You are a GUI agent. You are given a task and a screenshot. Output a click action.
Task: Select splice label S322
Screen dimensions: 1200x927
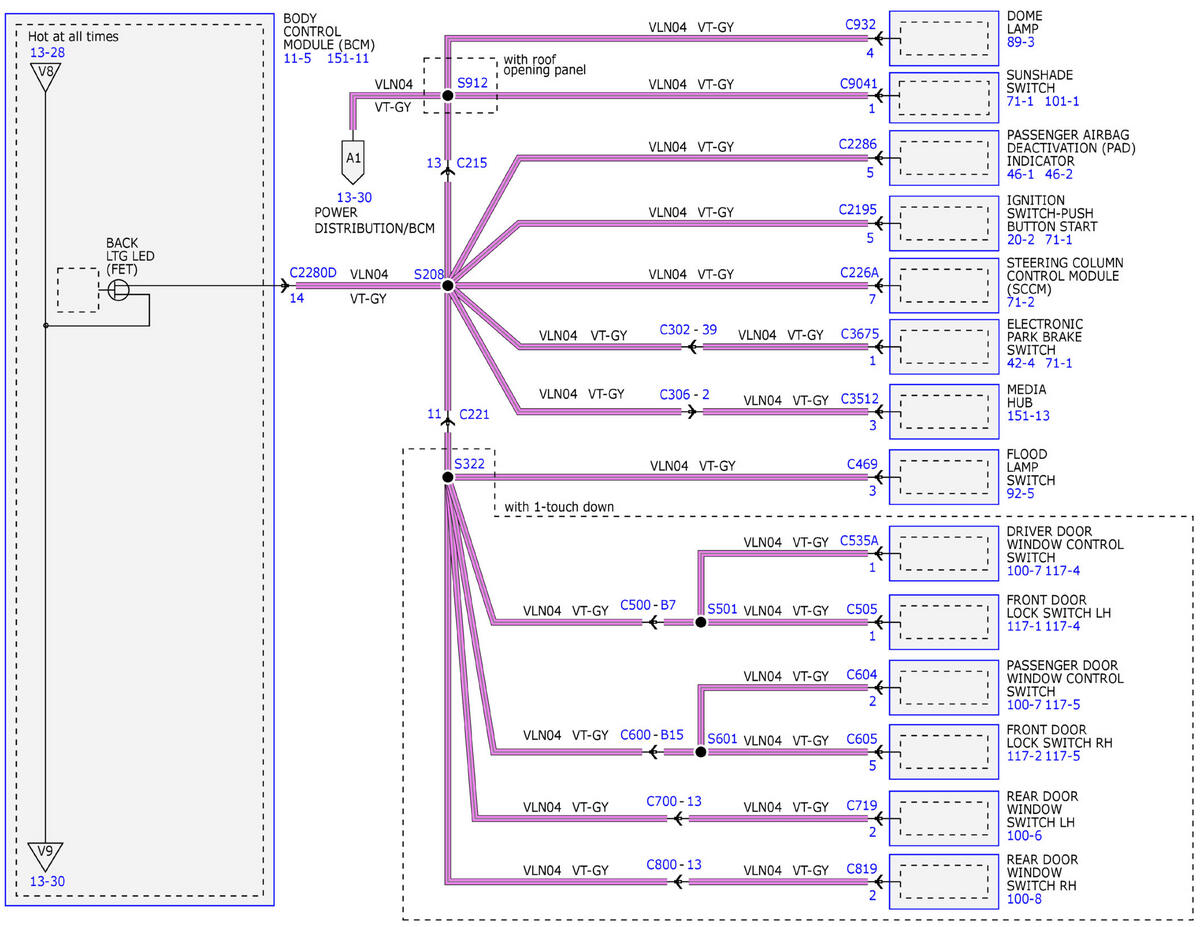tap(469, 465)
